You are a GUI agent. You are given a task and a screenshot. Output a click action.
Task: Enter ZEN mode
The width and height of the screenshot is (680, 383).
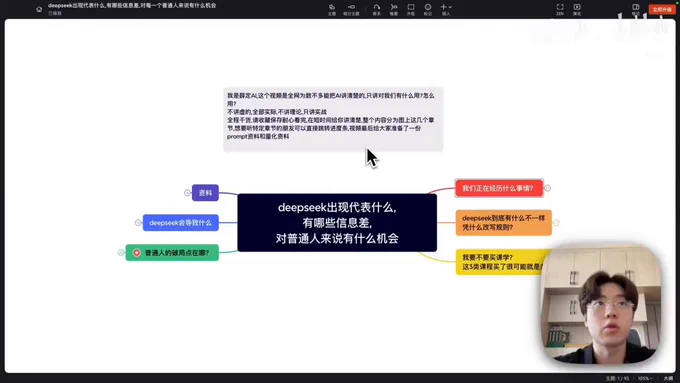(x=560, y=9)
